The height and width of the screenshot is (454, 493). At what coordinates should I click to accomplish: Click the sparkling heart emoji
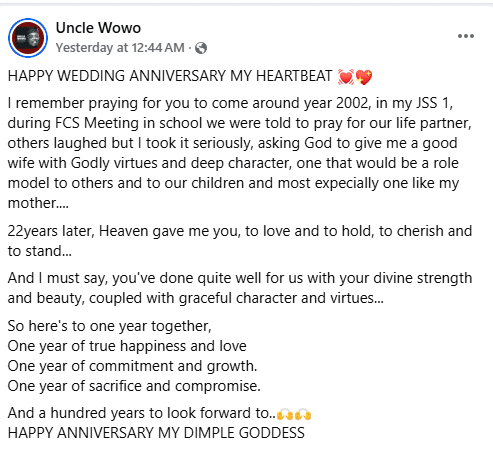point(364,77)
